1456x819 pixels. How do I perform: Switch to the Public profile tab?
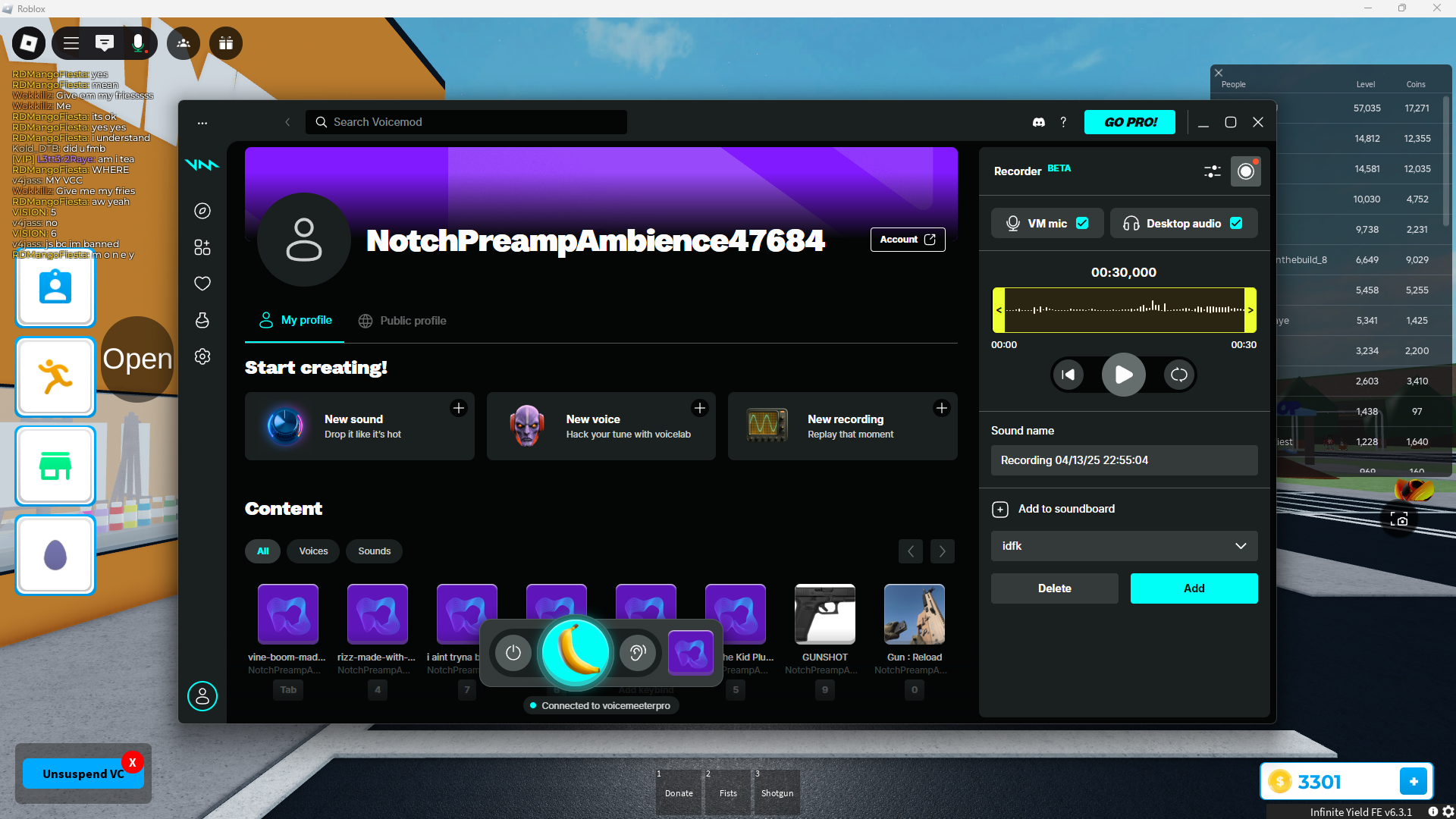[x=402, y=321]
